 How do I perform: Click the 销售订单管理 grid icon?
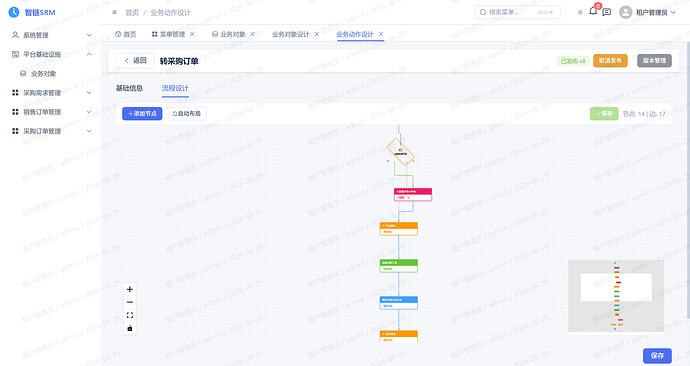(15, 112)
